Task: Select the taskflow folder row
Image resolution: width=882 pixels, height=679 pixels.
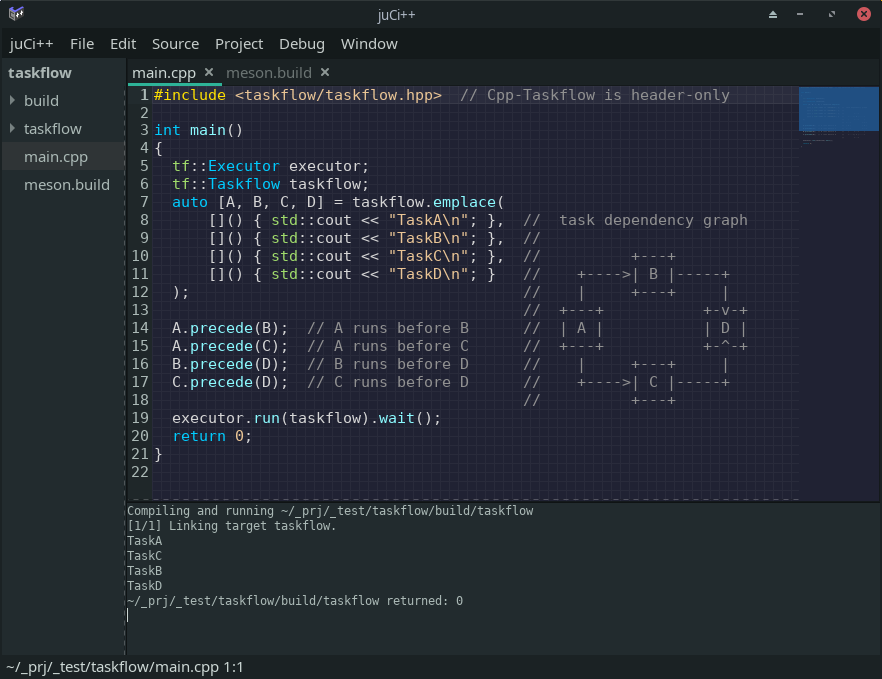Action: [63, 129]
